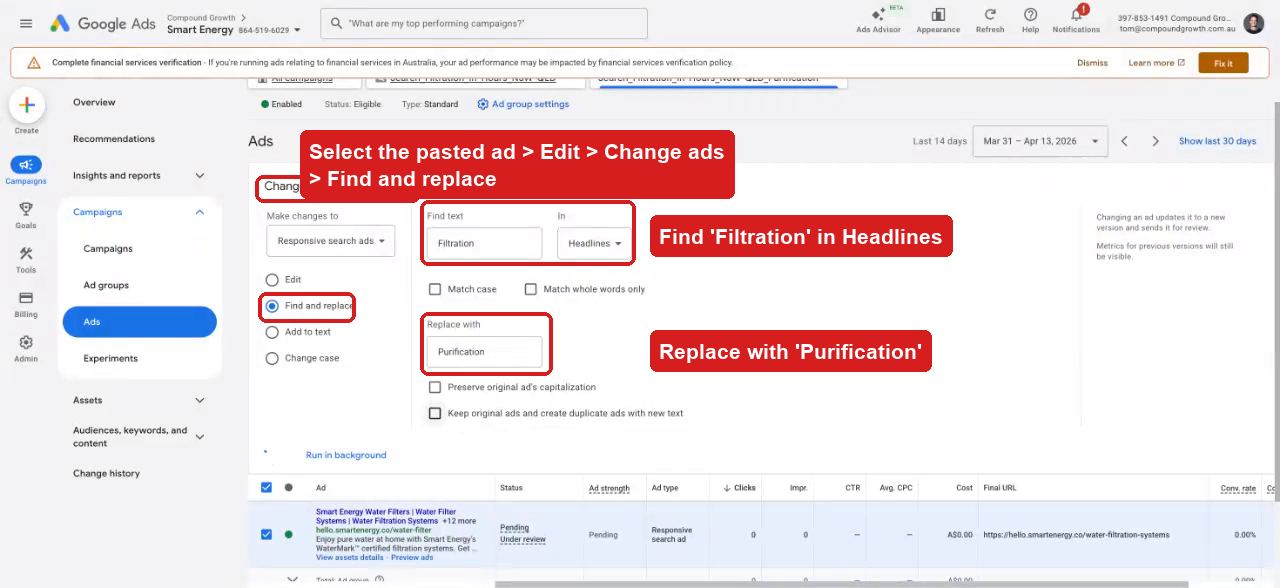The image size is (1280, 588).
Task: Check Keep original ads and create duplicates
Action: (x=435, y=413)
